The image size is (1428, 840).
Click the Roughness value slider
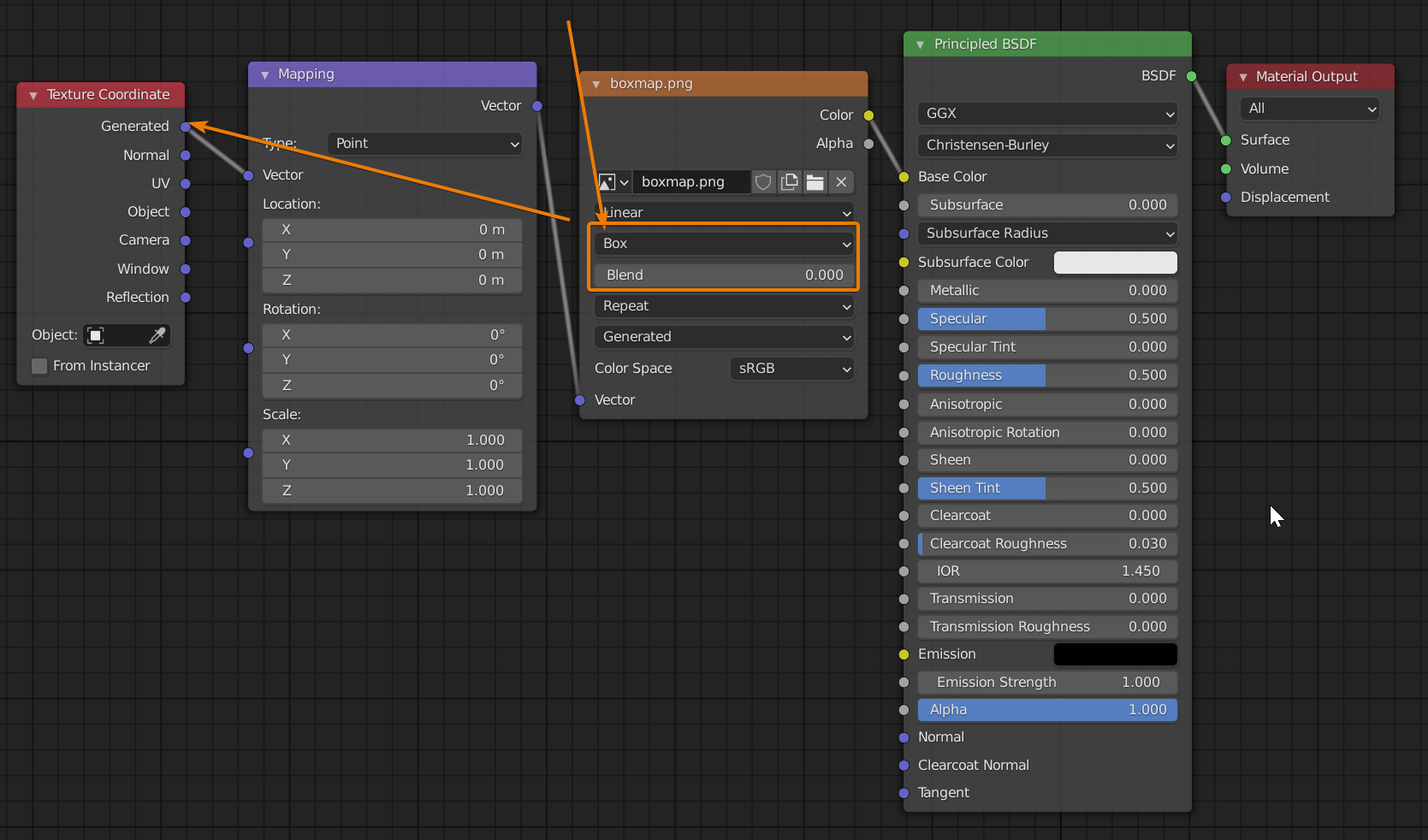(x=1046, y=375)
